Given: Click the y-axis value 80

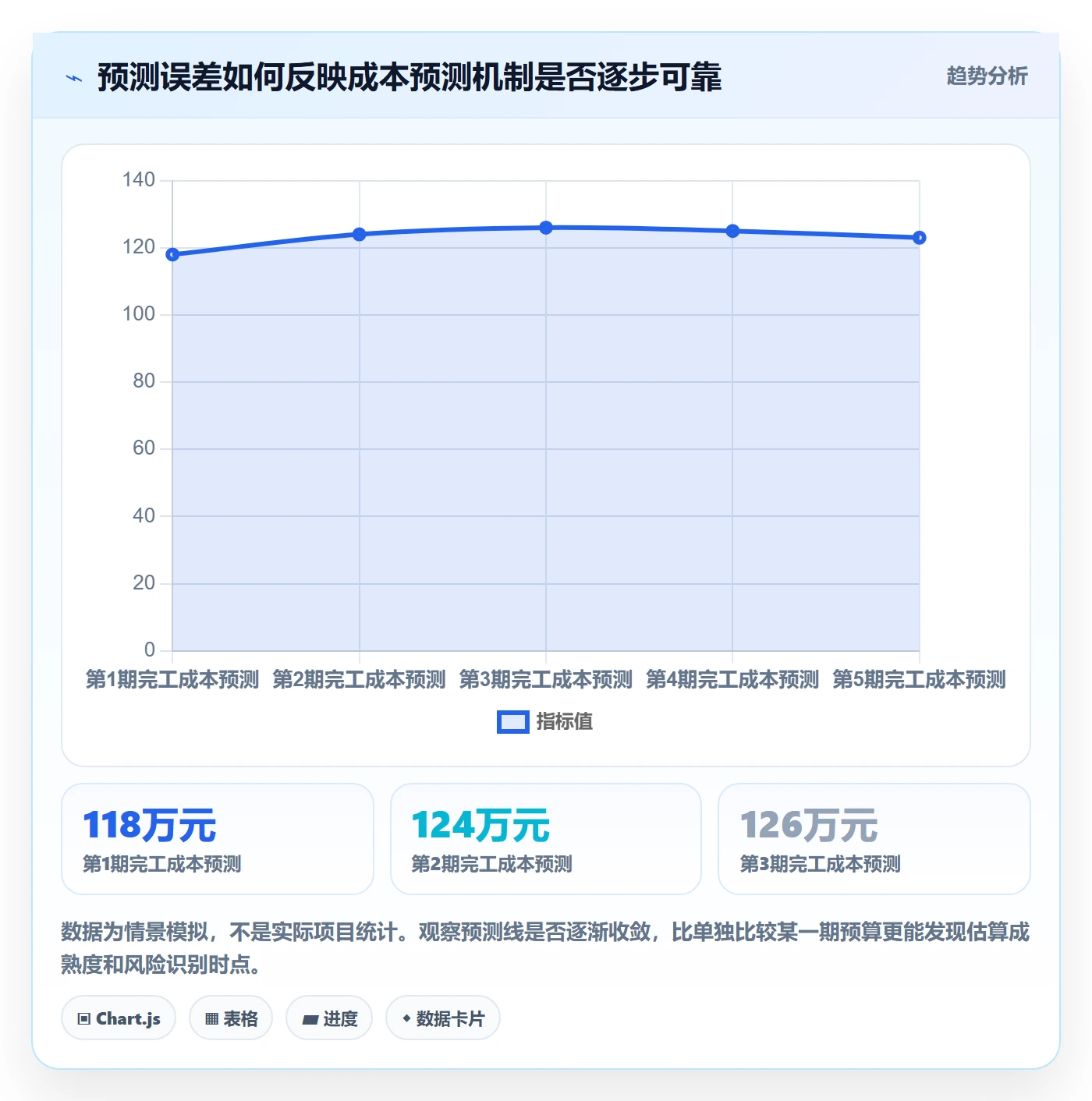Looking at the screenshot, I should 144,381.
